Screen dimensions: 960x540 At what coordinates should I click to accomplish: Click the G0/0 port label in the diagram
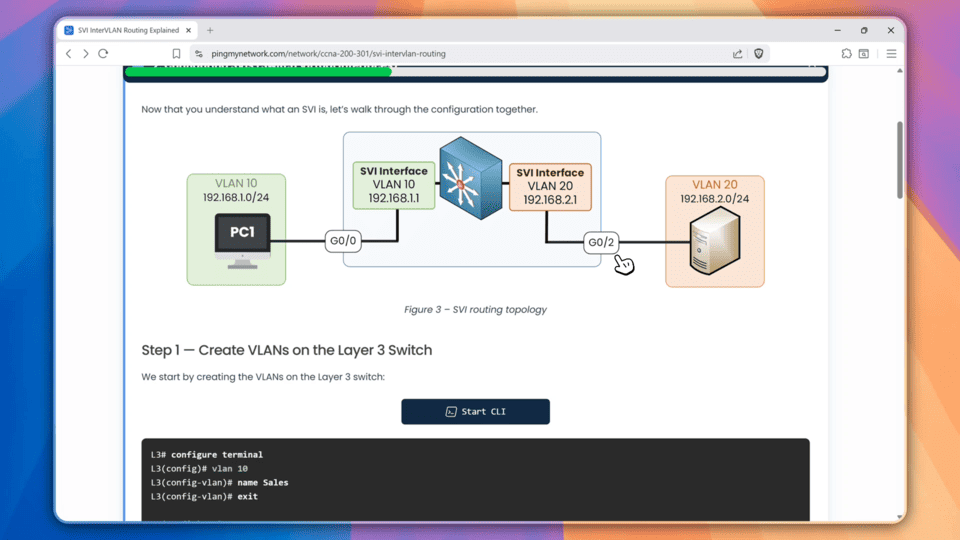[343, 241]
